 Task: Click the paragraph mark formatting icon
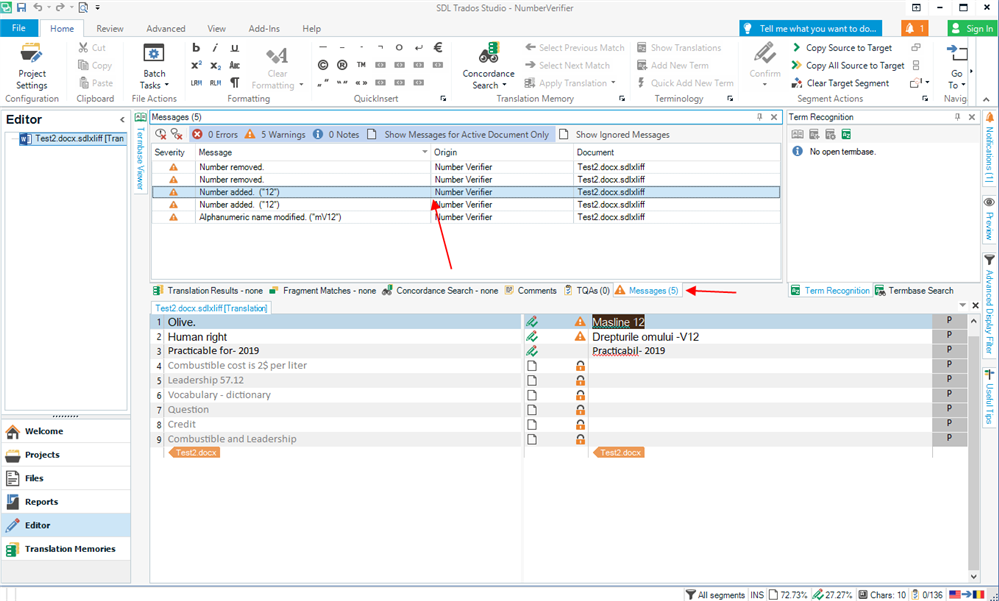click(234, 83)
